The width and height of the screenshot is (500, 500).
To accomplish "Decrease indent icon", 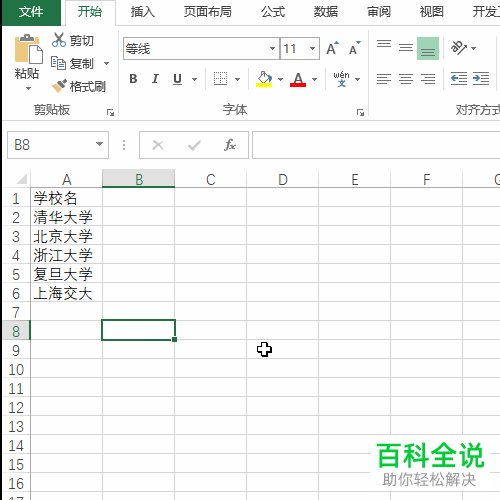I will click(x=459, y=79).
